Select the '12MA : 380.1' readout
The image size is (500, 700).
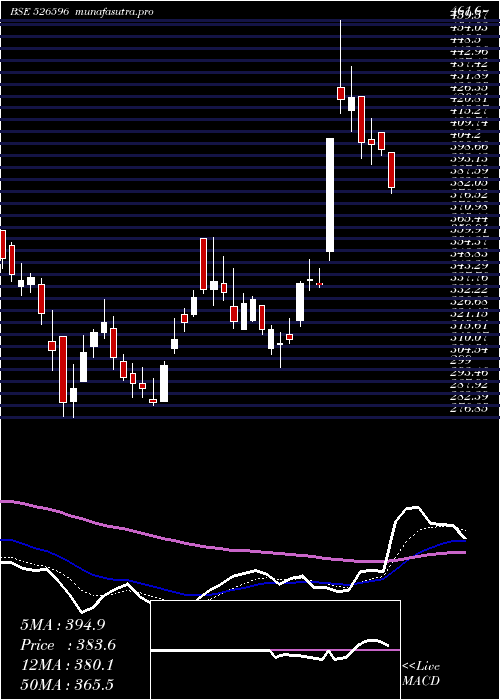pyautogui.click(x=67, y=665)
